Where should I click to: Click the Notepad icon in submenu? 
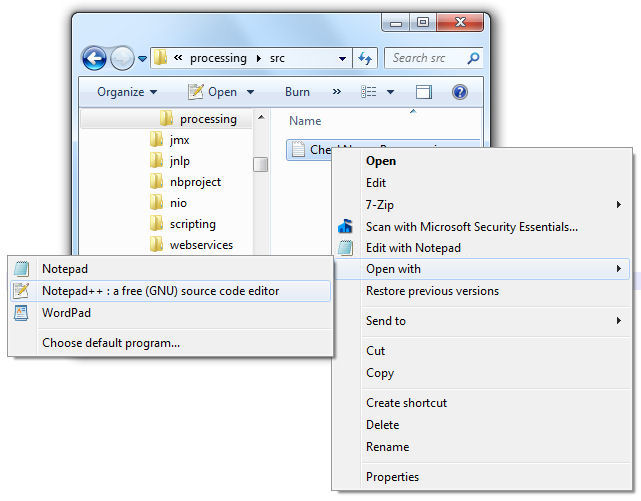[21, 269]
